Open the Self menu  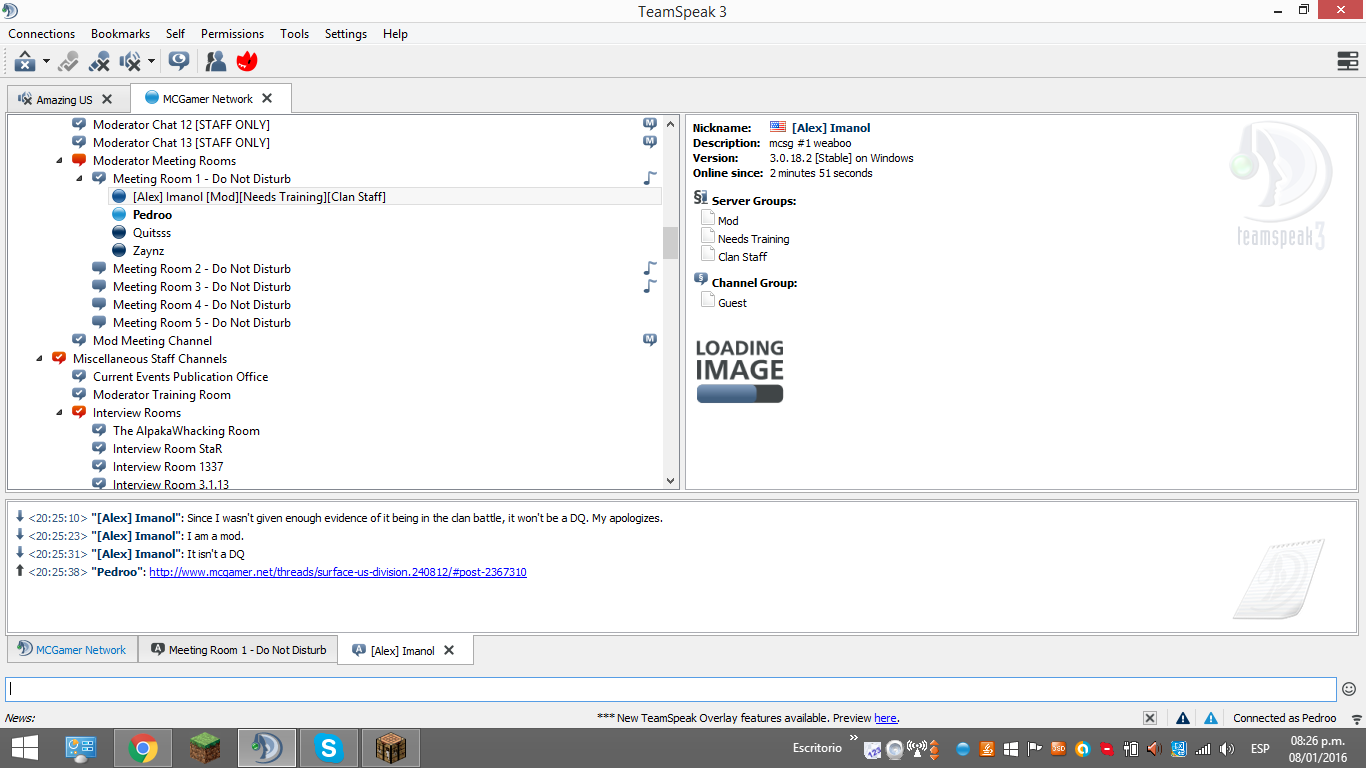tap(175, 34)
